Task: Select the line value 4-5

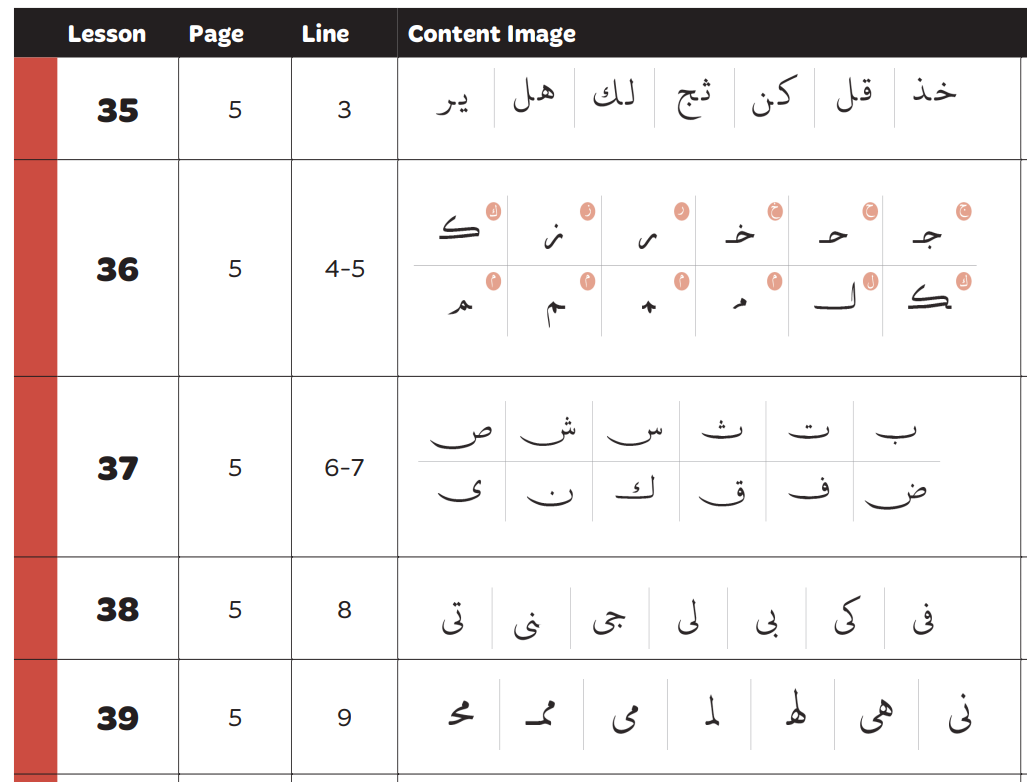Action: coord(344,269)
